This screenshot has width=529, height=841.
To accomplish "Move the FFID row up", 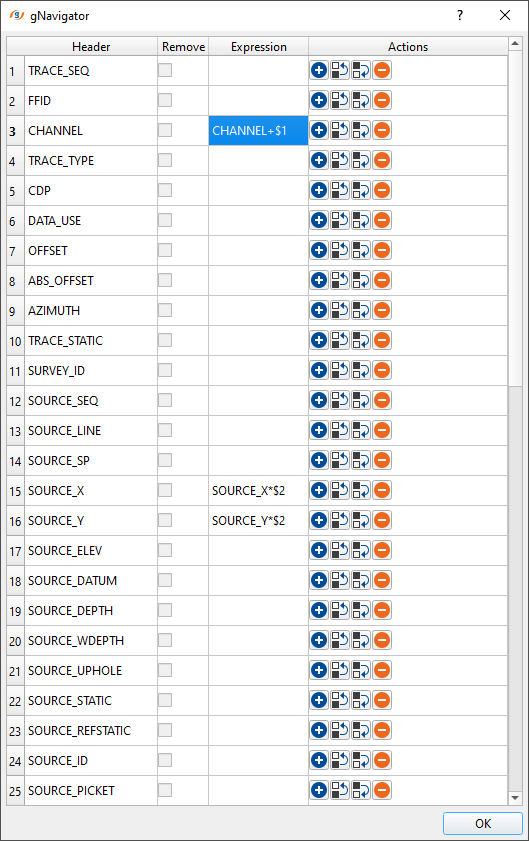I will pos(340,100).
